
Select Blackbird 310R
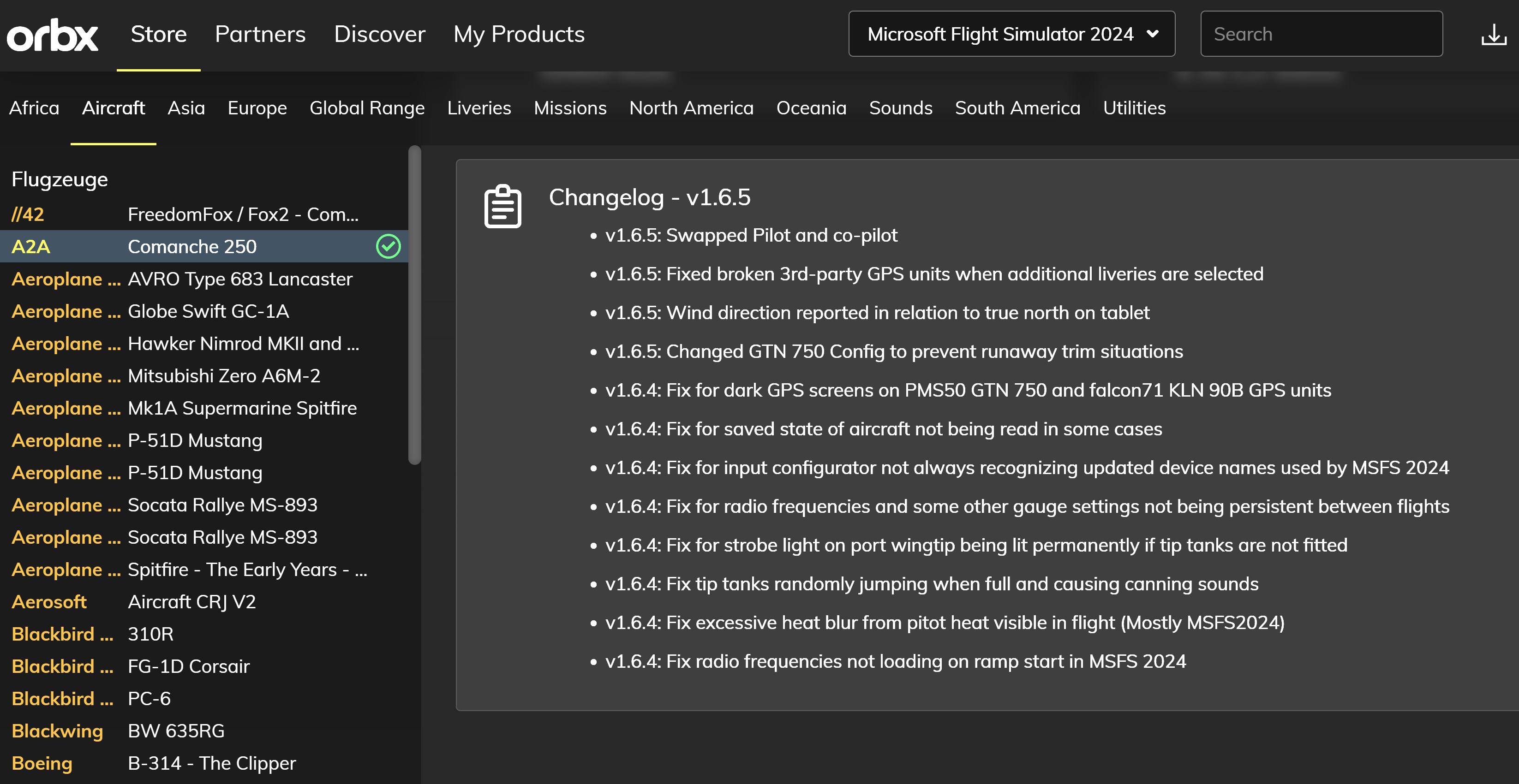coord(204,634)
